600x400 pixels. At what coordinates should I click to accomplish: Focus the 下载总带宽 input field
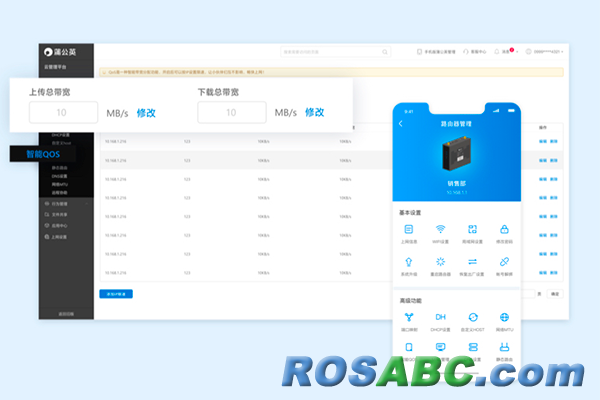[232, 113]
